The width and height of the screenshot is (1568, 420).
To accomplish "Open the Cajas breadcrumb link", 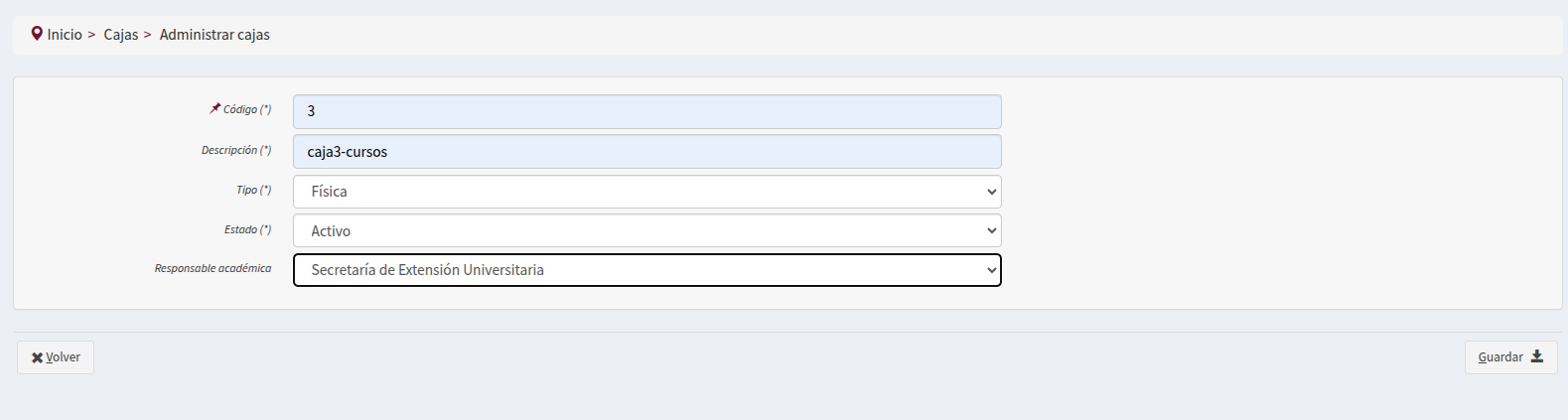I will pyautogui.click(x=121, y=35).
